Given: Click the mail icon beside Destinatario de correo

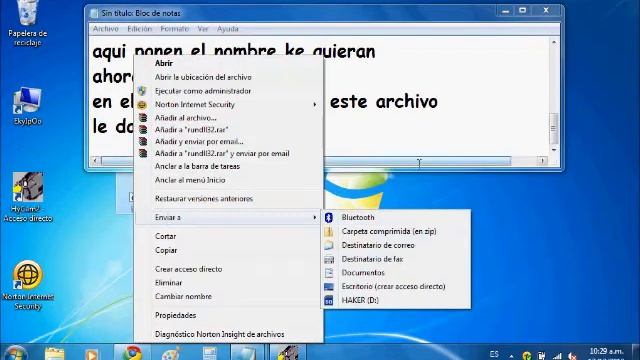Looking at the screenshot, I should [329, 245].
